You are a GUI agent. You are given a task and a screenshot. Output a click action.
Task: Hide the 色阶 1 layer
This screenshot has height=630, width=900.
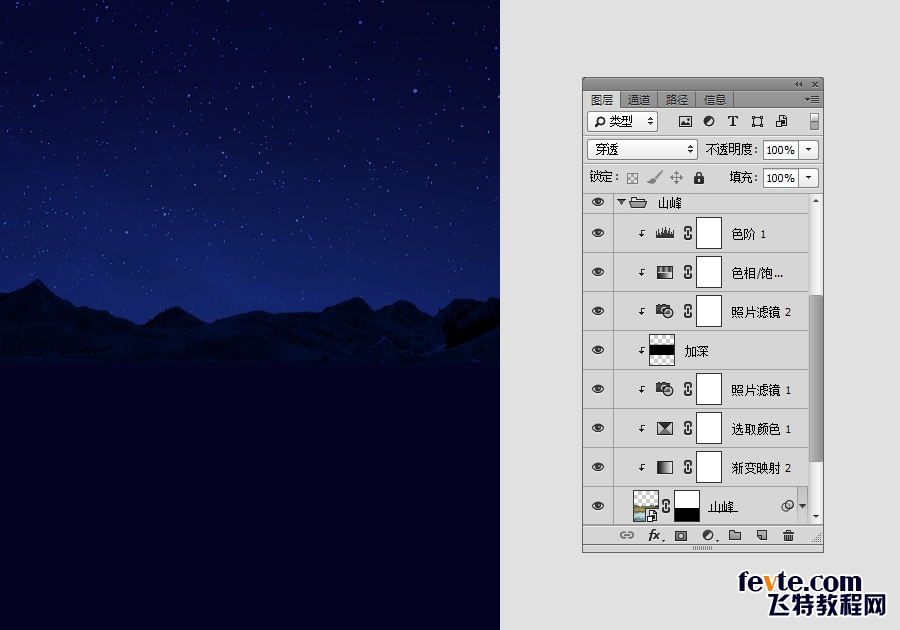pyautogui.click(x=598, y=233)
